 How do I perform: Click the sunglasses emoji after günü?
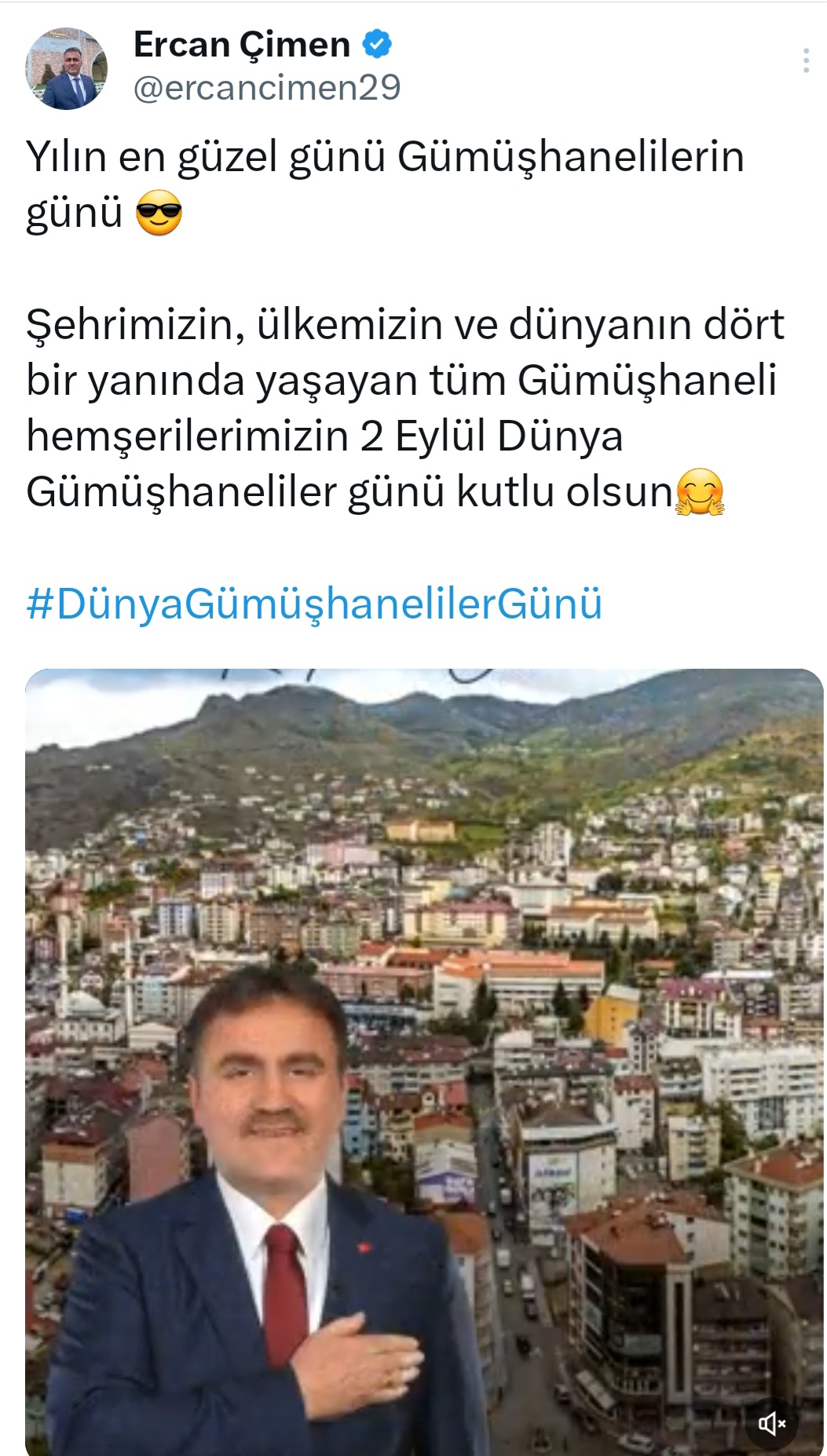click(159, 213)
